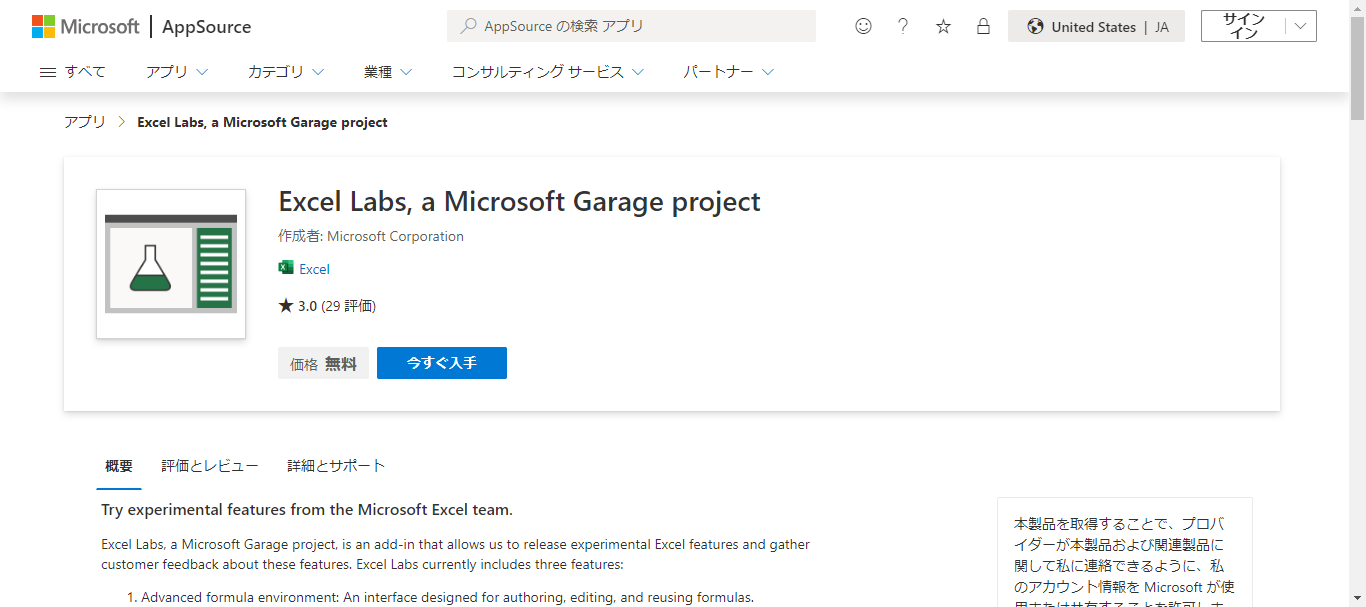Expand the アプリ dropdown

(x=176, y=71)
